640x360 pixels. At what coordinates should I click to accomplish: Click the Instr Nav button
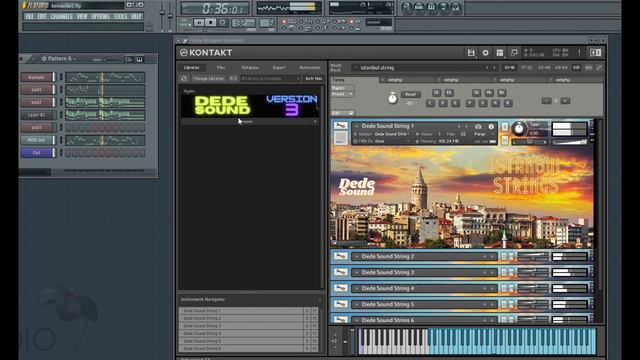click(x=313, y=78)
